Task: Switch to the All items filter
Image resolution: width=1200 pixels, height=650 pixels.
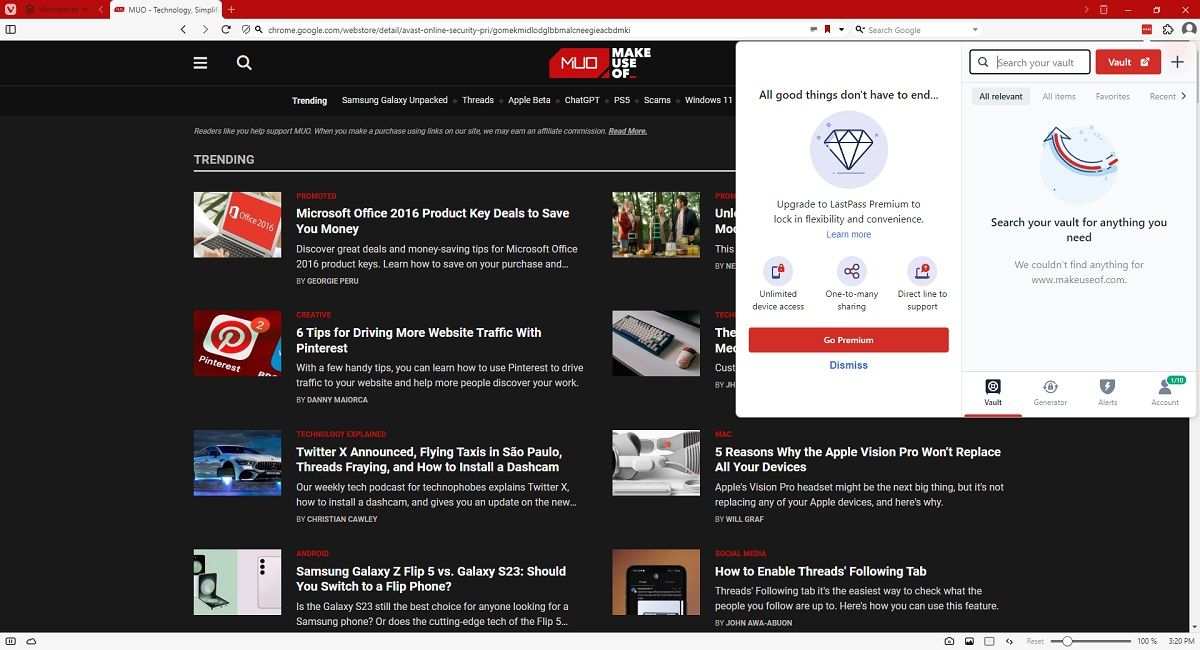Action: [x=1057, y=96]
